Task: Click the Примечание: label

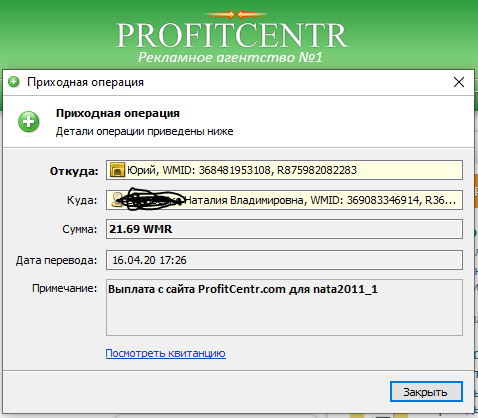Action: (x=64, y=288)
